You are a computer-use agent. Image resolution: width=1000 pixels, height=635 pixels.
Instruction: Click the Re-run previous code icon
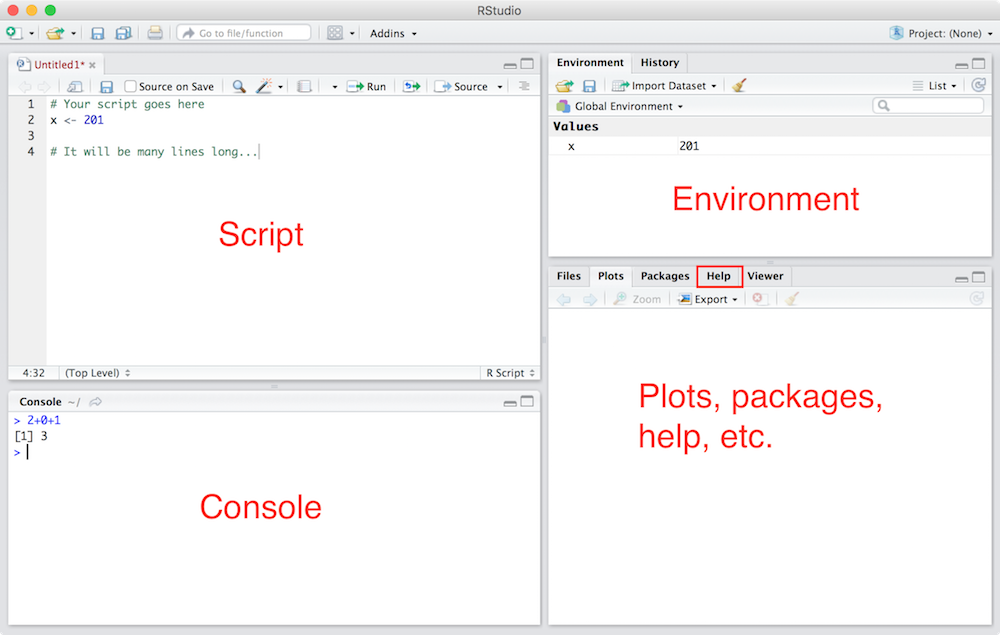411,87
